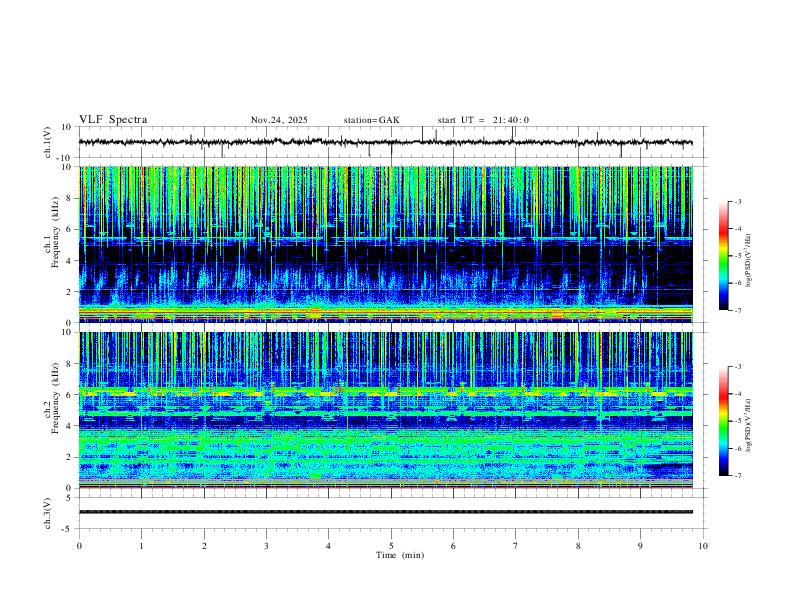Click time axis tick label "8"
The image size is (792, 612).
pyautogui.click(x=578, y=546)
